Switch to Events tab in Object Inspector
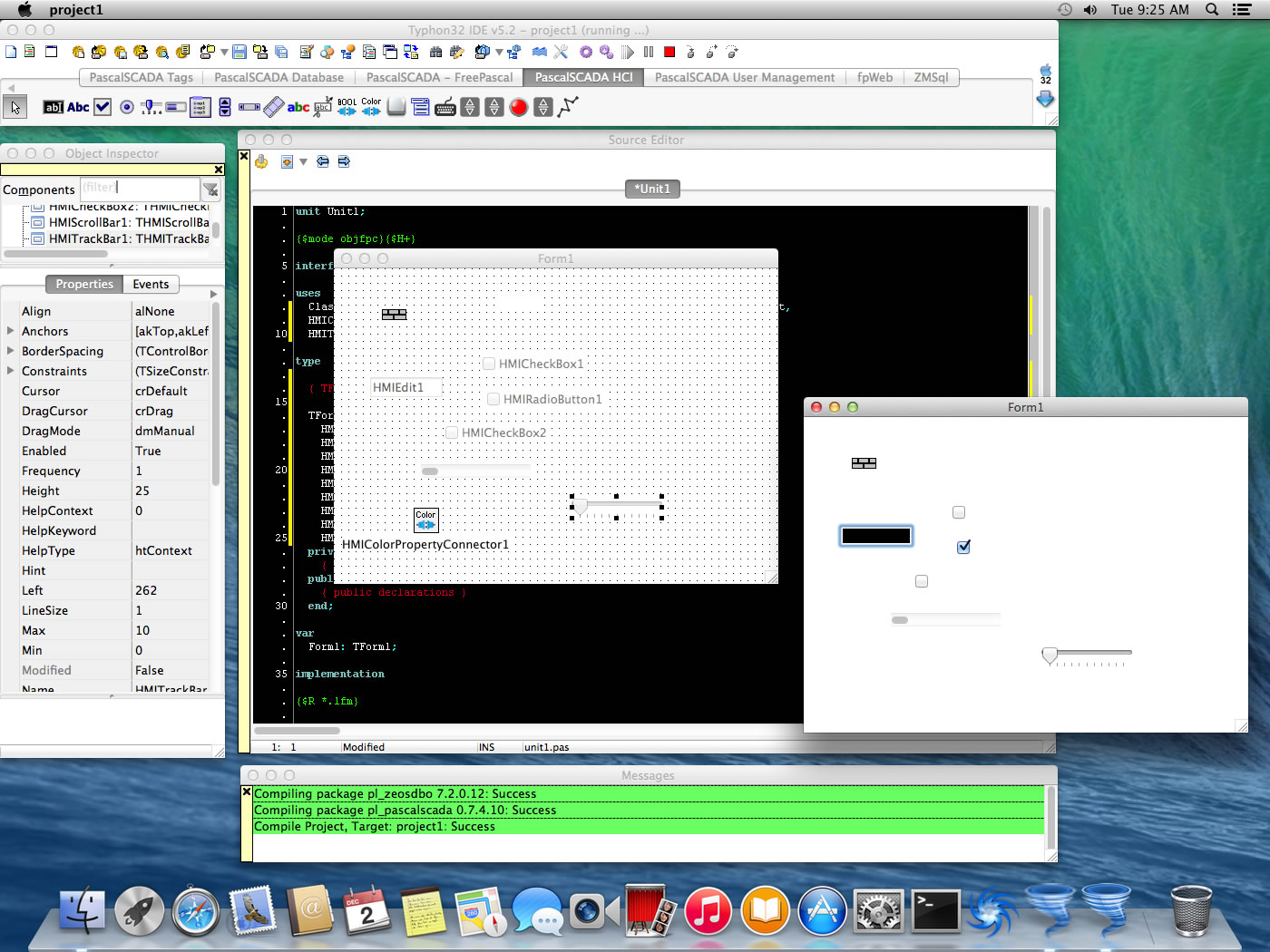Screen dimensions: 1270x952 pyautogui.click(x=151, y=284)
